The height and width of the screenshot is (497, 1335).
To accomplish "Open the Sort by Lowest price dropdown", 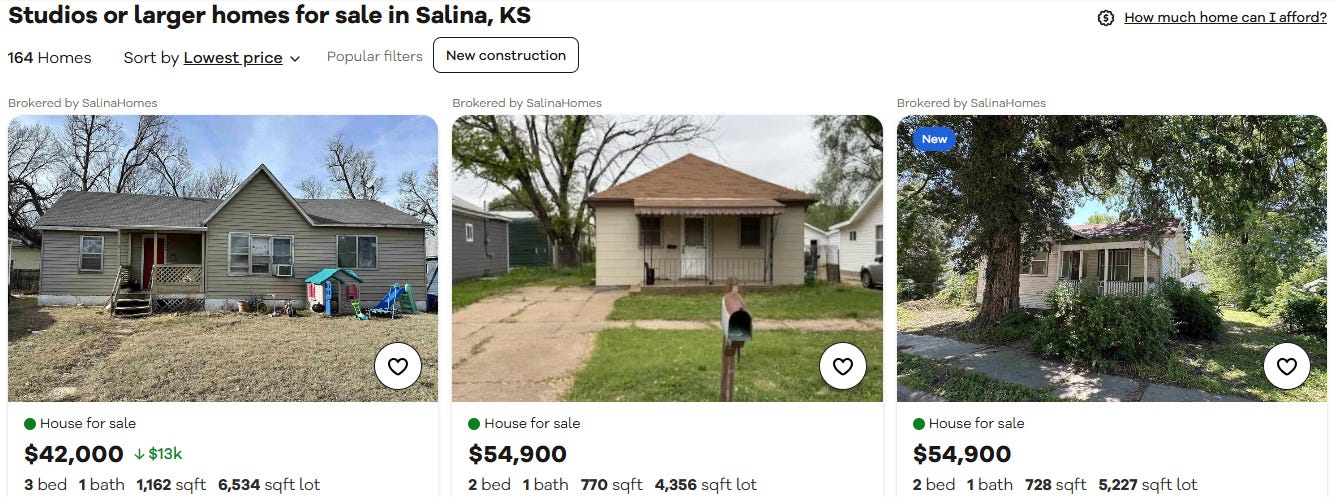I will [212, 58].
